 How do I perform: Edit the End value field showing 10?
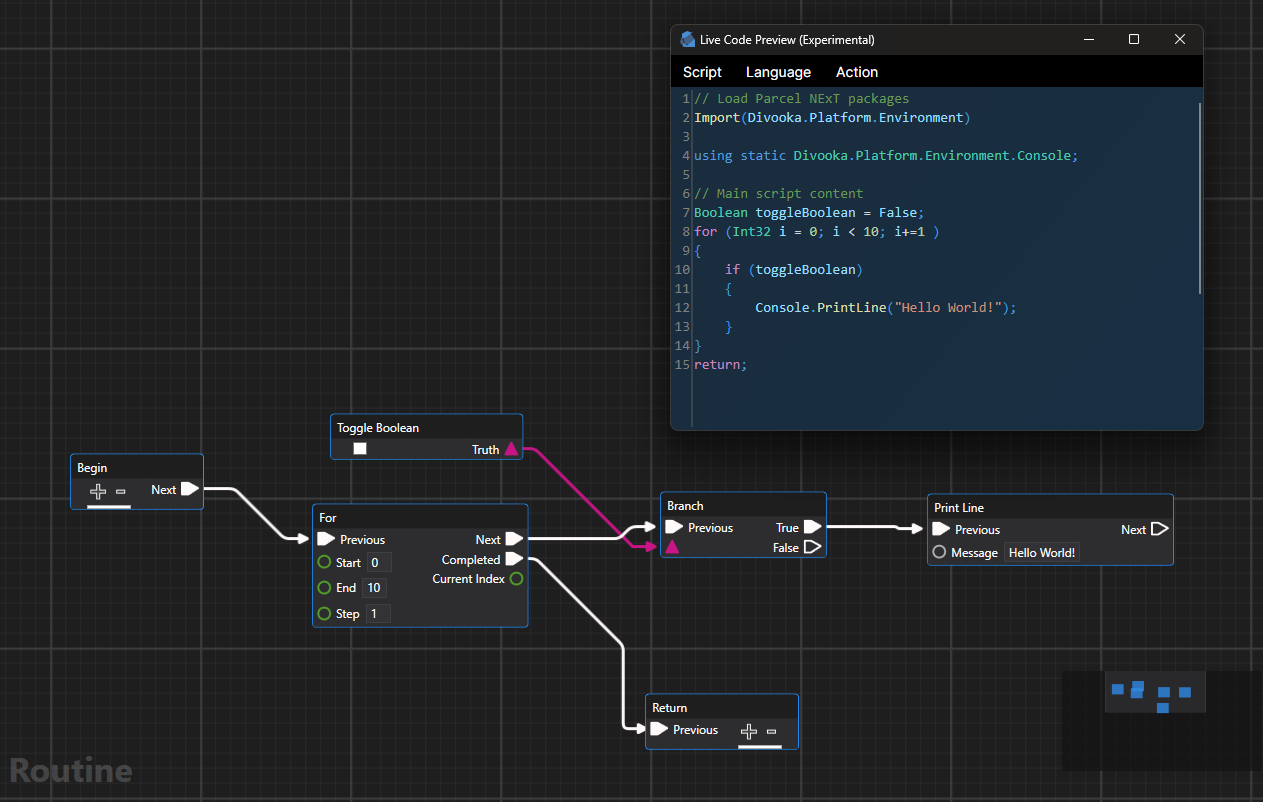pyautogui.click(x=374, y=587)
